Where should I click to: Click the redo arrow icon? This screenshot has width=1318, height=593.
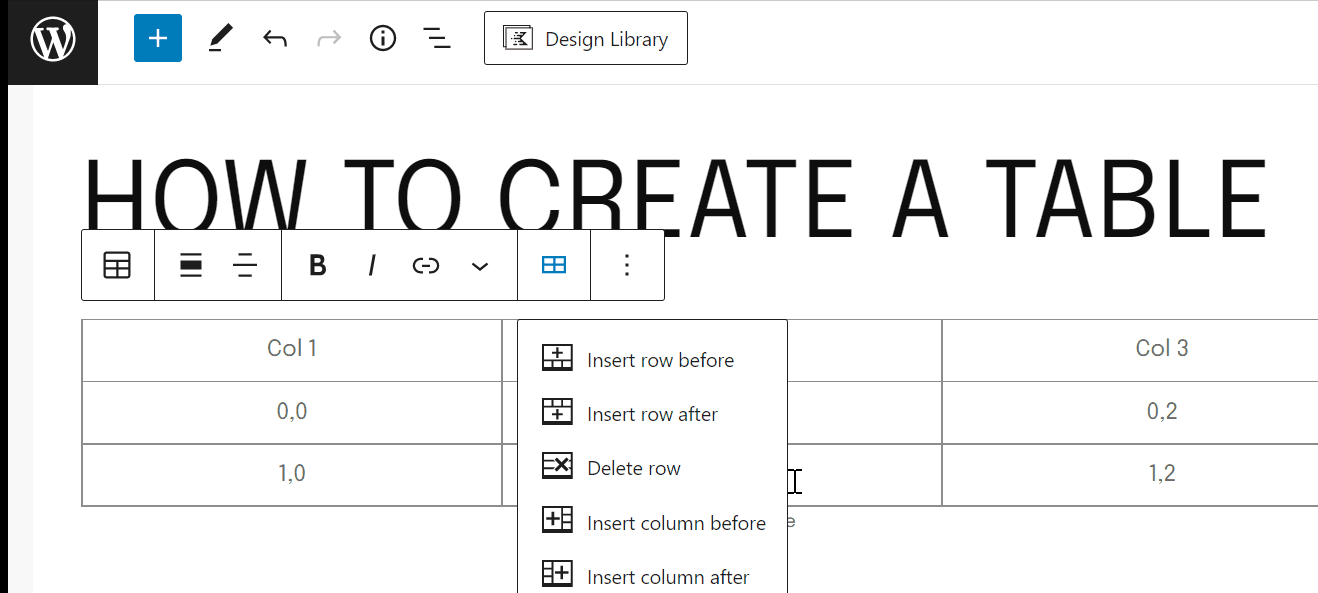328,38
